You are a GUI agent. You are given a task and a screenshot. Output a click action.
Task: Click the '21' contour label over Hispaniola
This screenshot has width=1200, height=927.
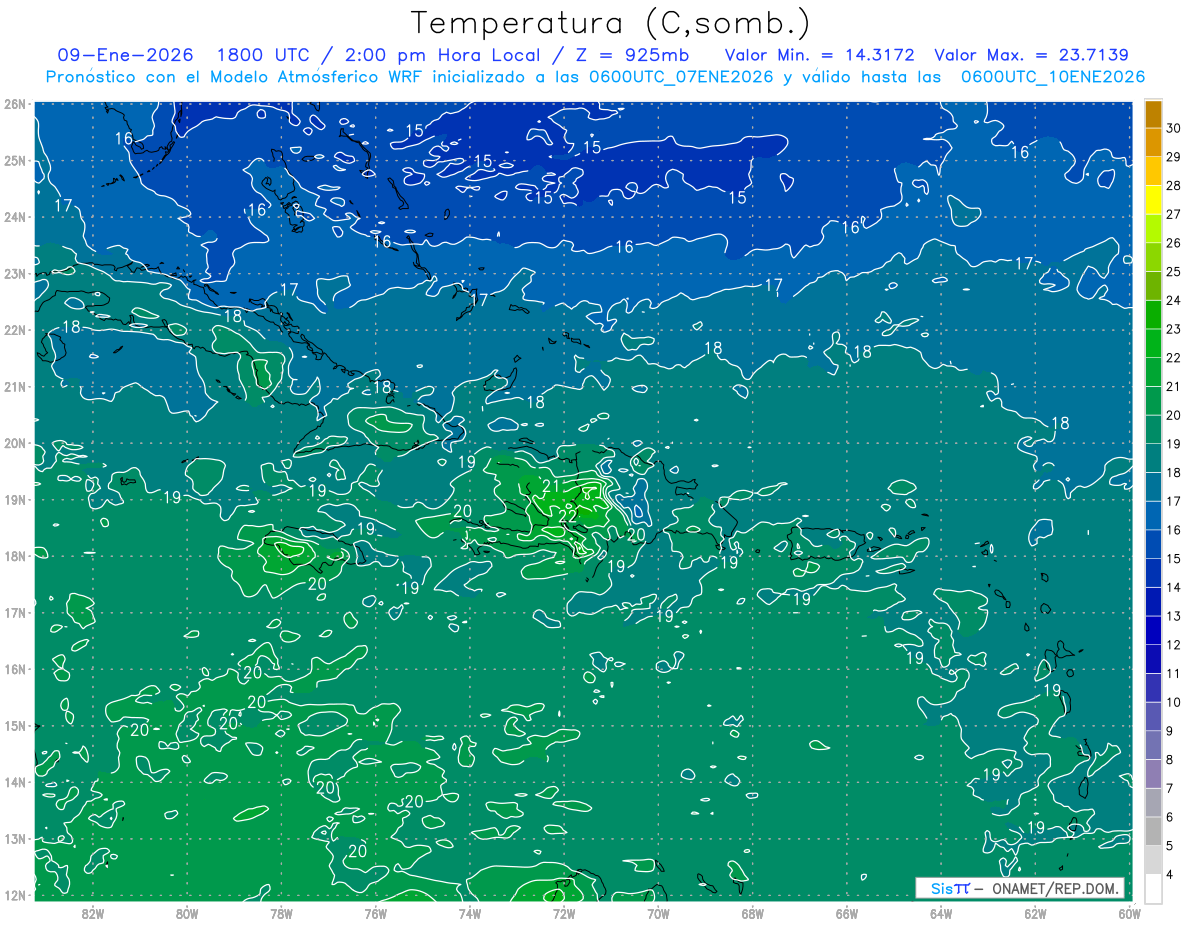pos(551,486)
